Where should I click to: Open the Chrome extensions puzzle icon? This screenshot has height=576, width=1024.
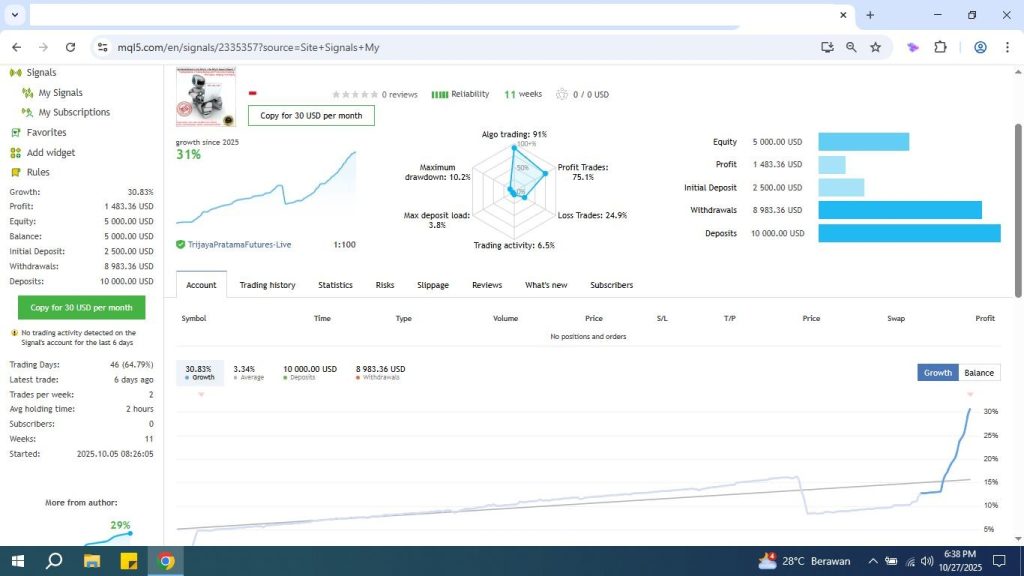tap(940, 47)
